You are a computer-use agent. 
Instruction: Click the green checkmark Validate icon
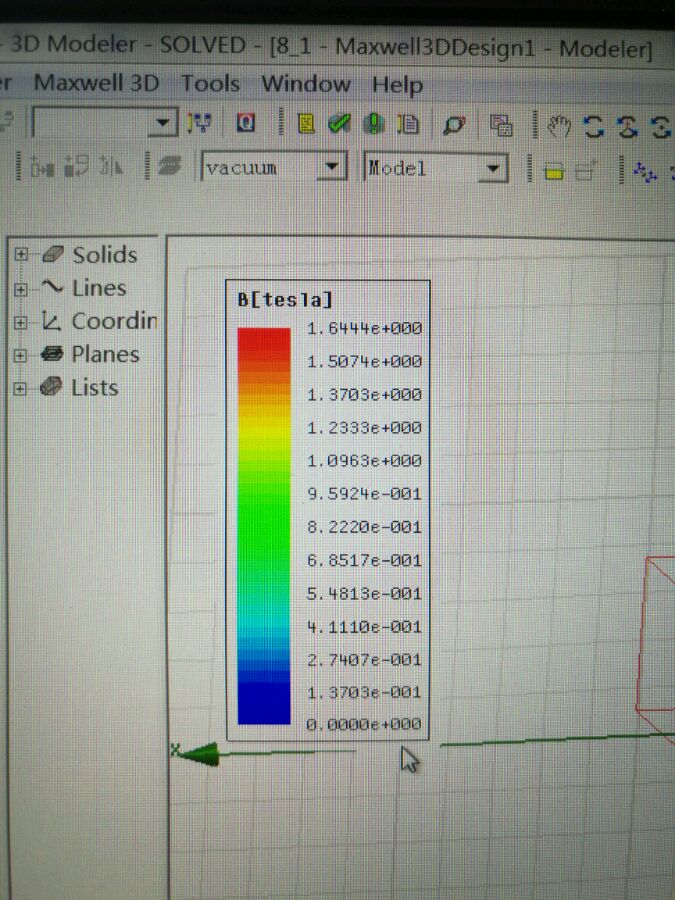pos(339,124)
